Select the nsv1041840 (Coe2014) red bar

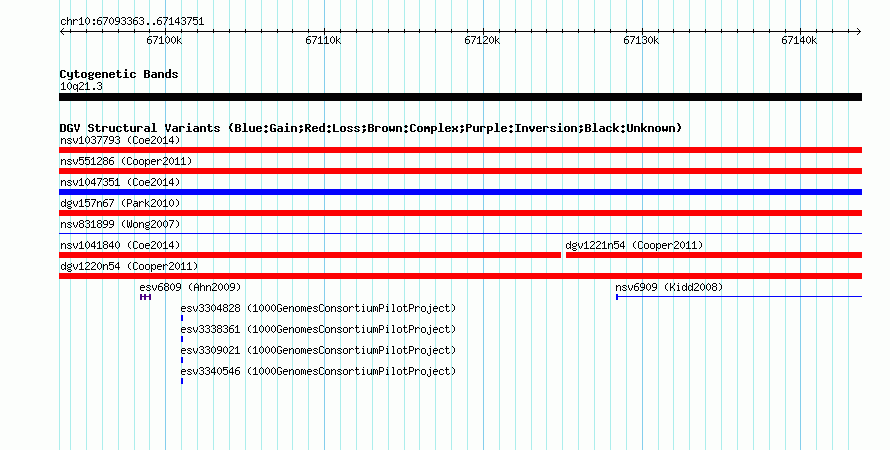click(x=310, y=255)
